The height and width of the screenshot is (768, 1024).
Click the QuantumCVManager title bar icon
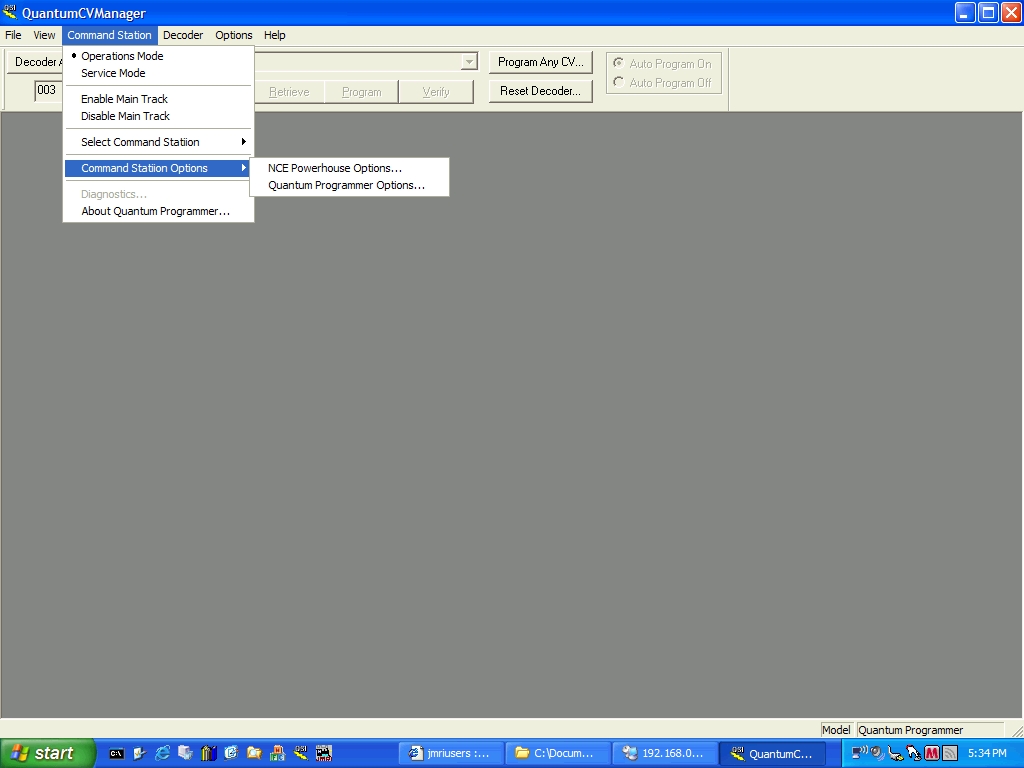[10, 12]
